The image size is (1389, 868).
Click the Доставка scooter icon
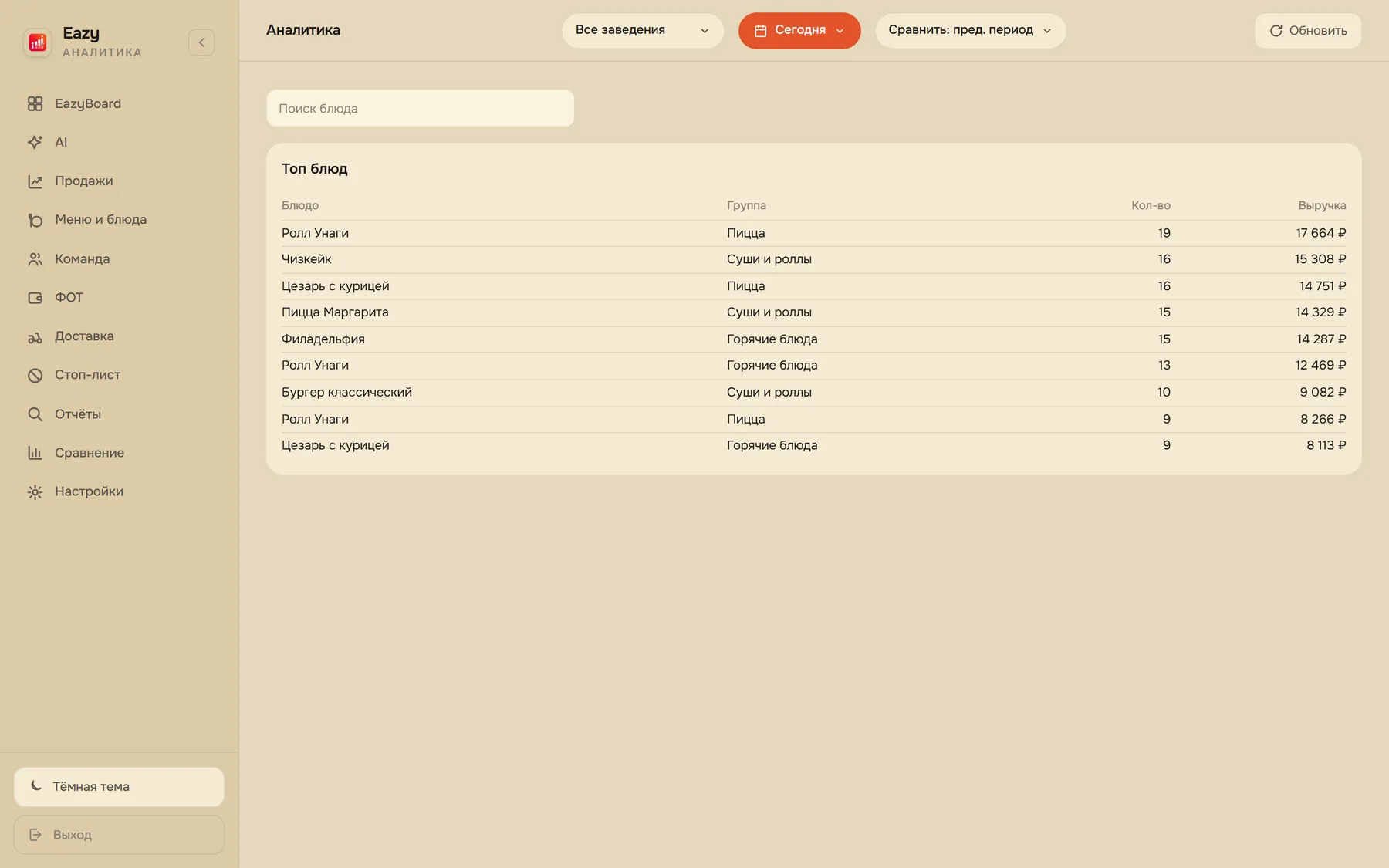(x=35, y=336)
